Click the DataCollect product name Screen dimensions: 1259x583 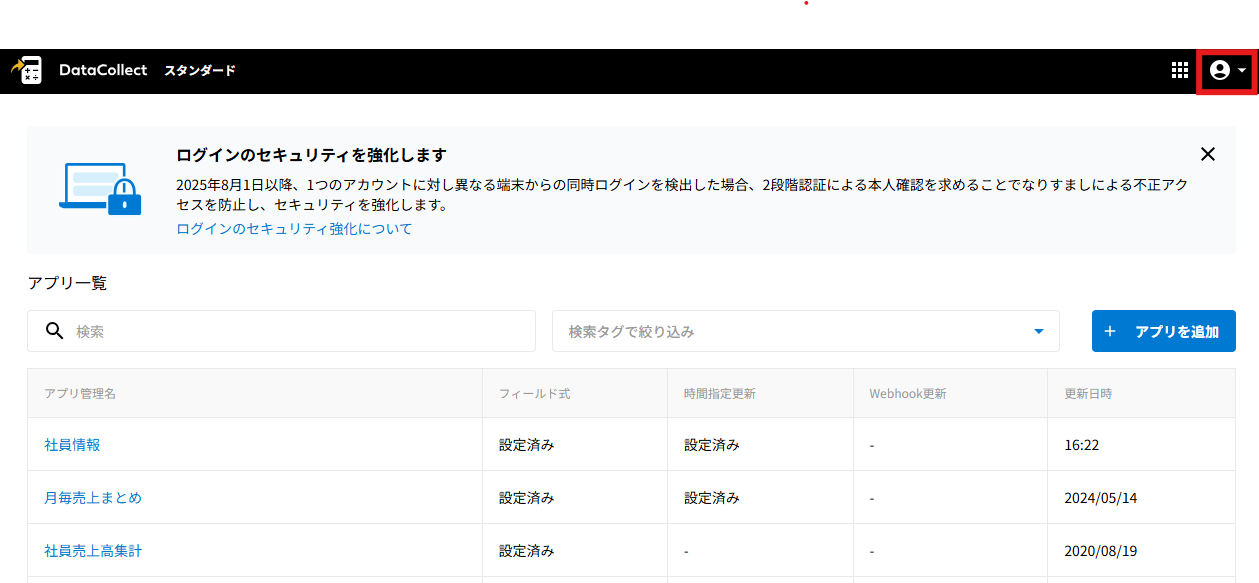click(x=103, y=70)
